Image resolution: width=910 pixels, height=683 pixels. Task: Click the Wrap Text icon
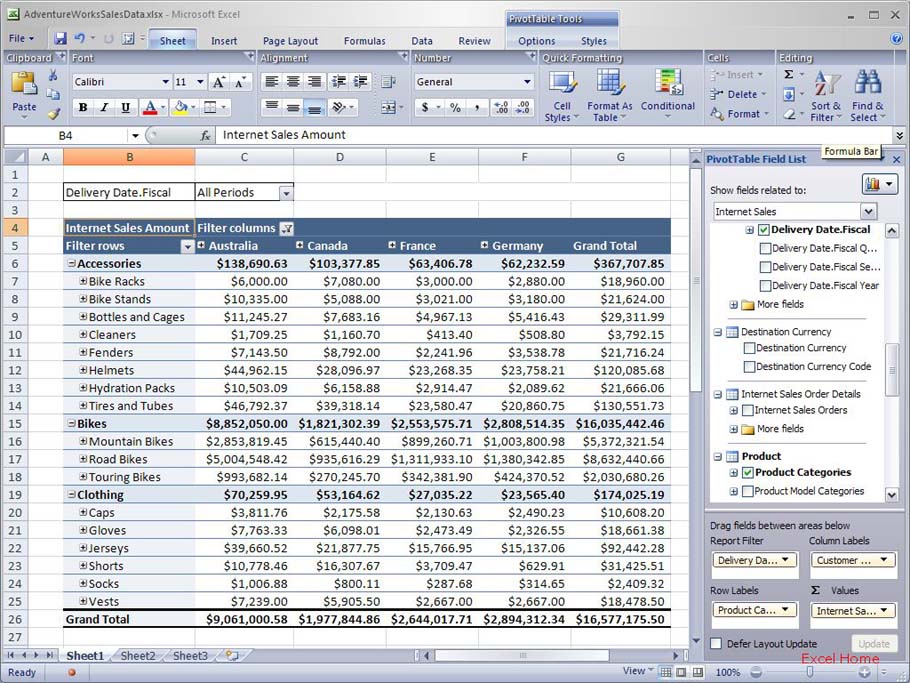tap(388, 82)
